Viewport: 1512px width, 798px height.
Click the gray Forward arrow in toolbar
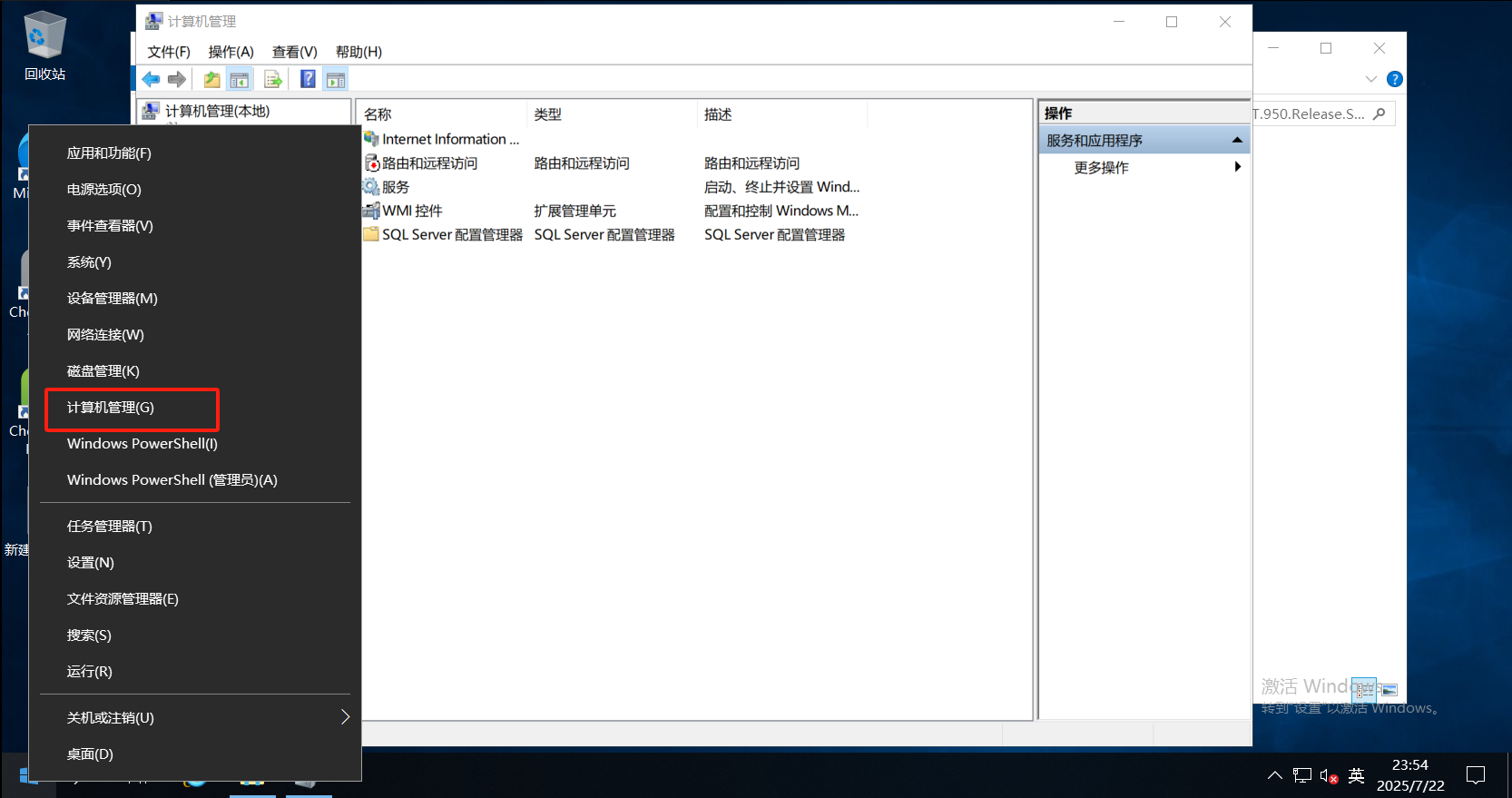[177, 80]
